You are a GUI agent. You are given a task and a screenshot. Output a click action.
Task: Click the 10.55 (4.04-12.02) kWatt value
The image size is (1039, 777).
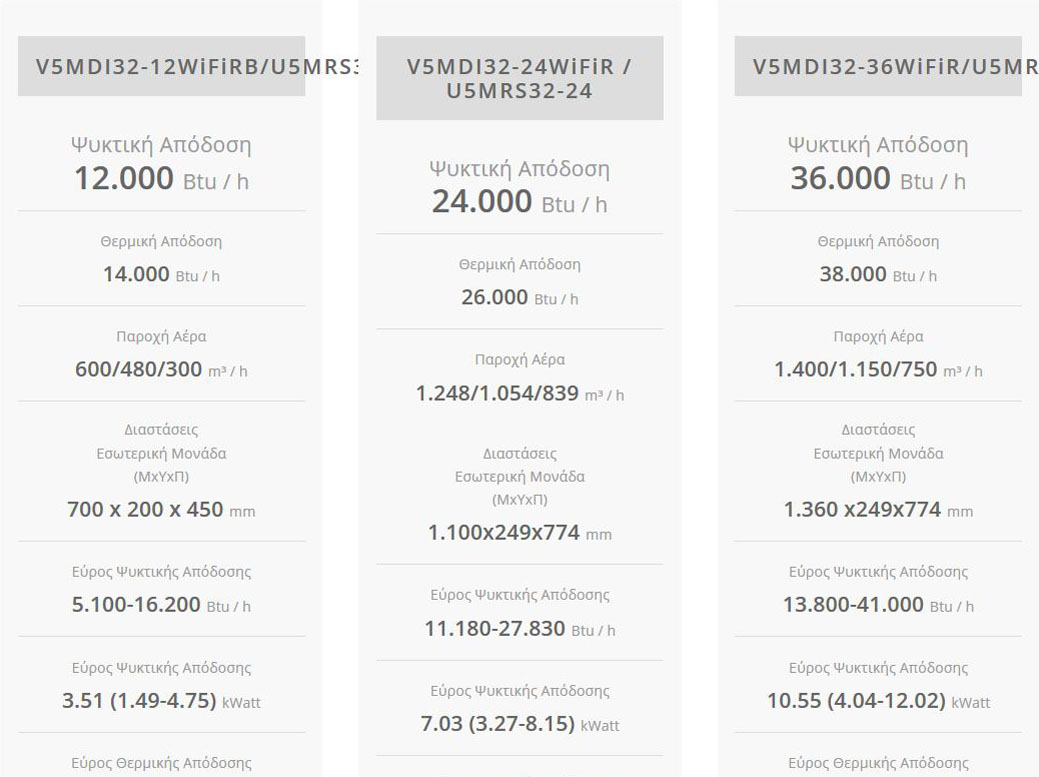[878, 700]
